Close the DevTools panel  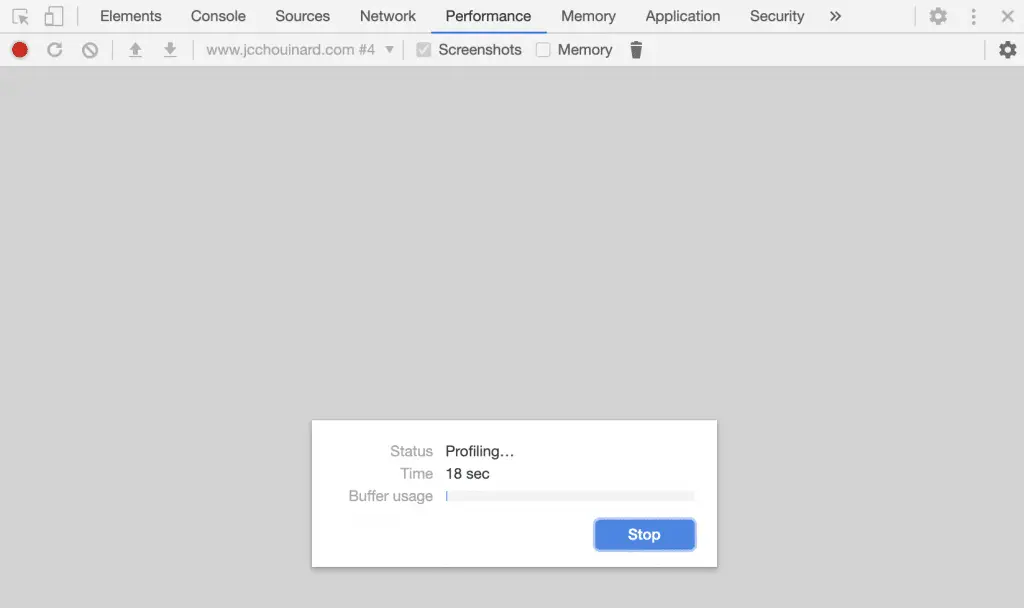1008,16
